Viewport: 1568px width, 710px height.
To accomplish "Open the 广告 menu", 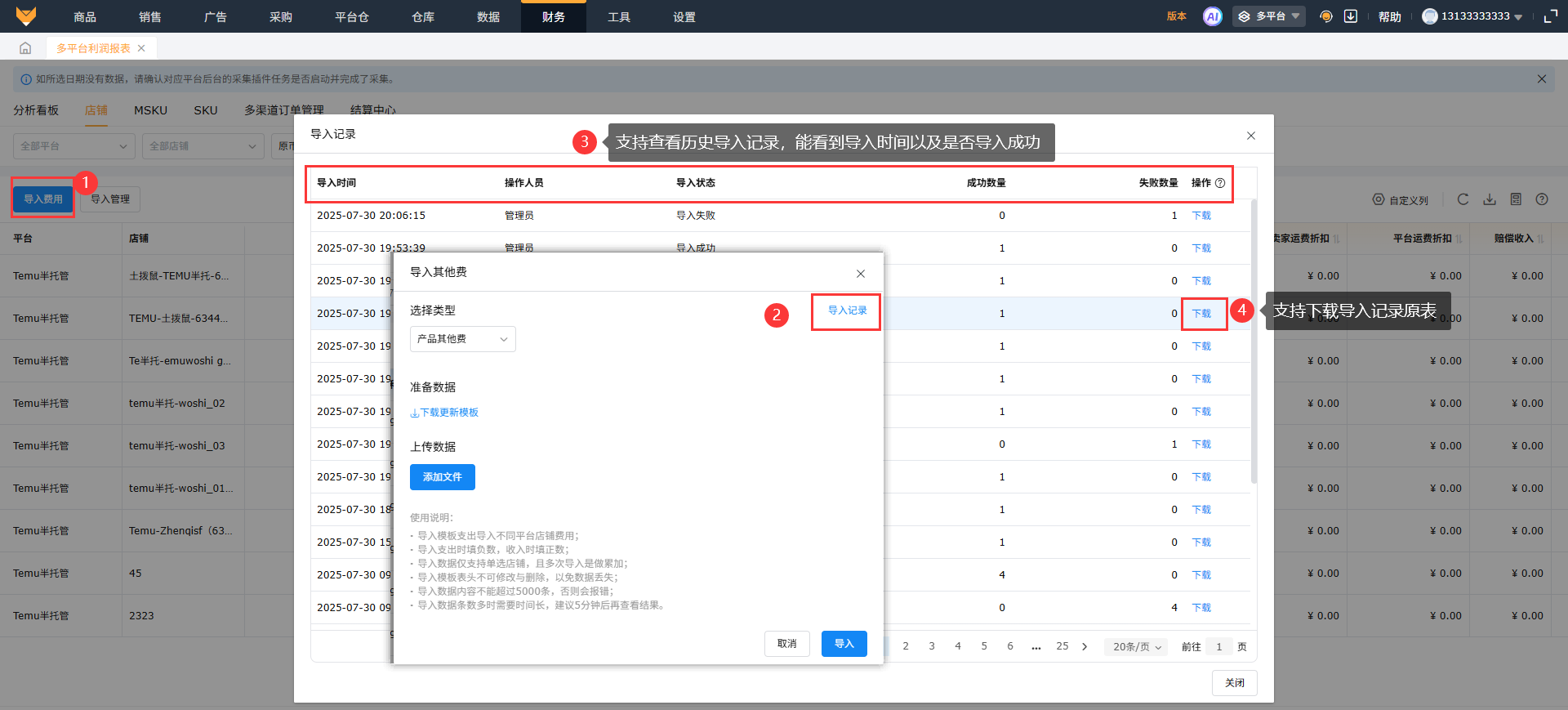I will point(216,16).
